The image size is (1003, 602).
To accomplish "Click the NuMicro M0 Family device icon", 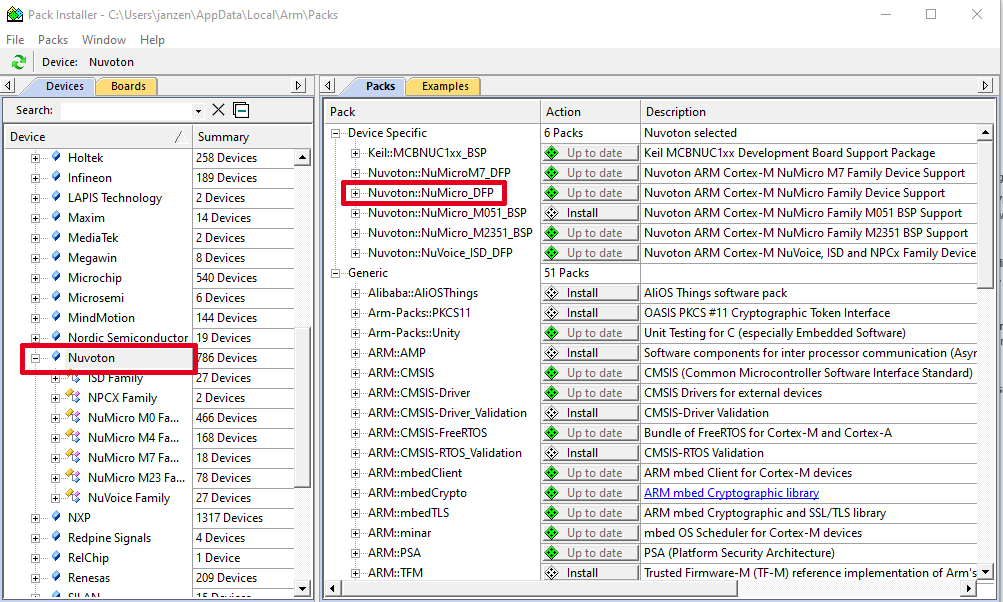I will [x=74, y=417].
